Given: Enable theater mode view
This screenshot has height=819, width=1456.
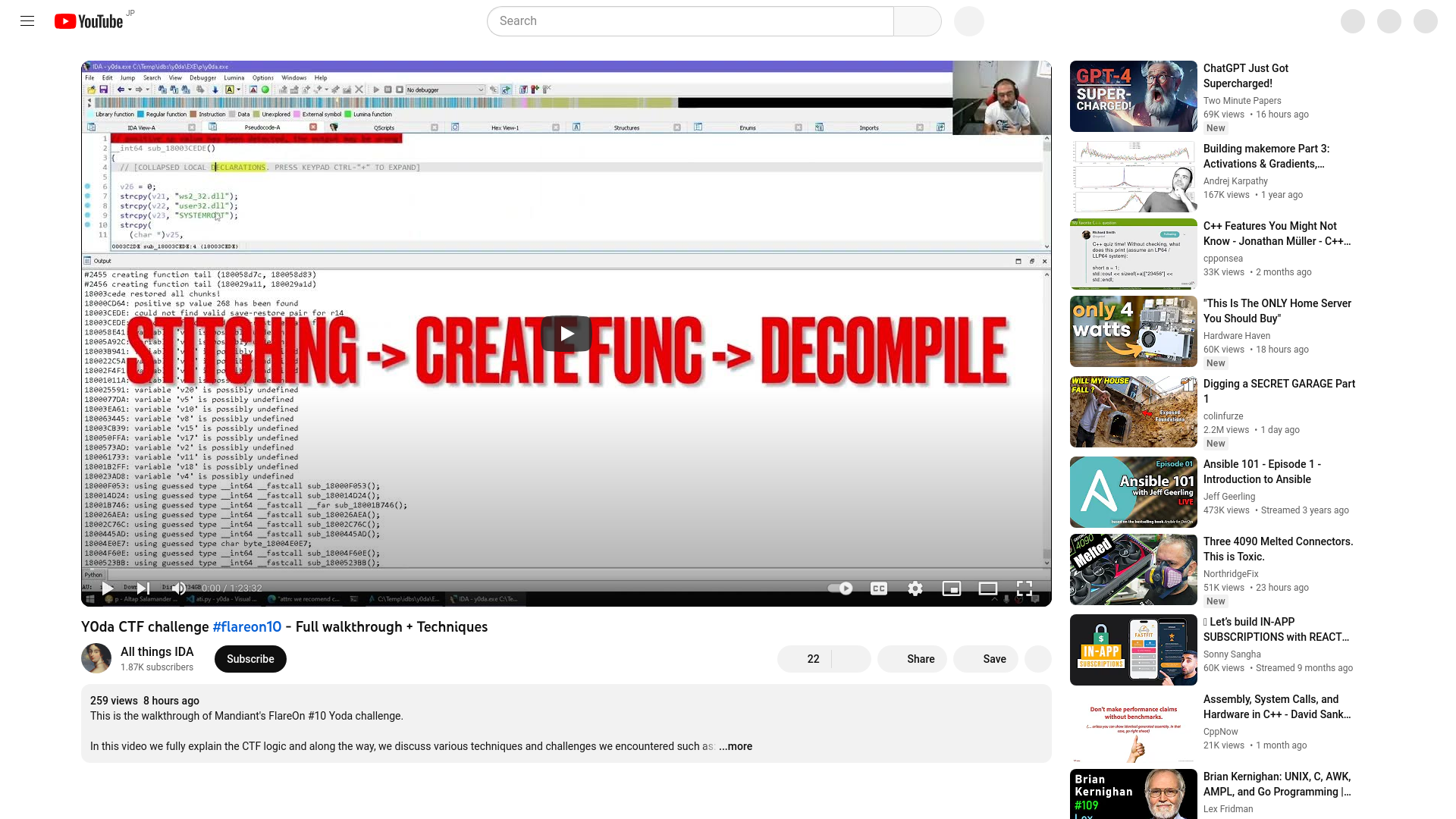Looking at the screenshot, I should click(x=988, y=588).
